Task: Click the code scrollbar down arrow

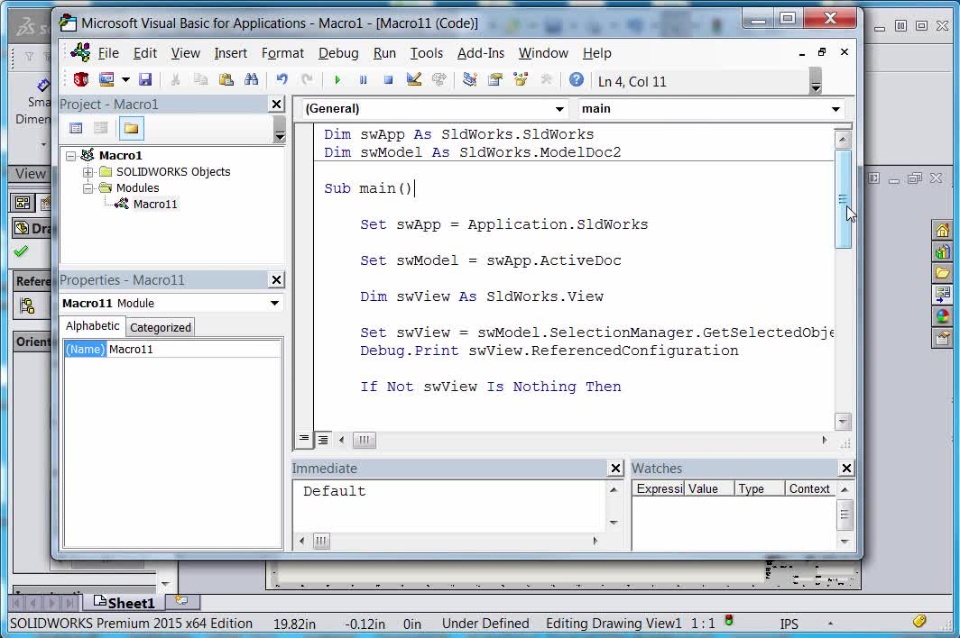Action: (843, 421)
